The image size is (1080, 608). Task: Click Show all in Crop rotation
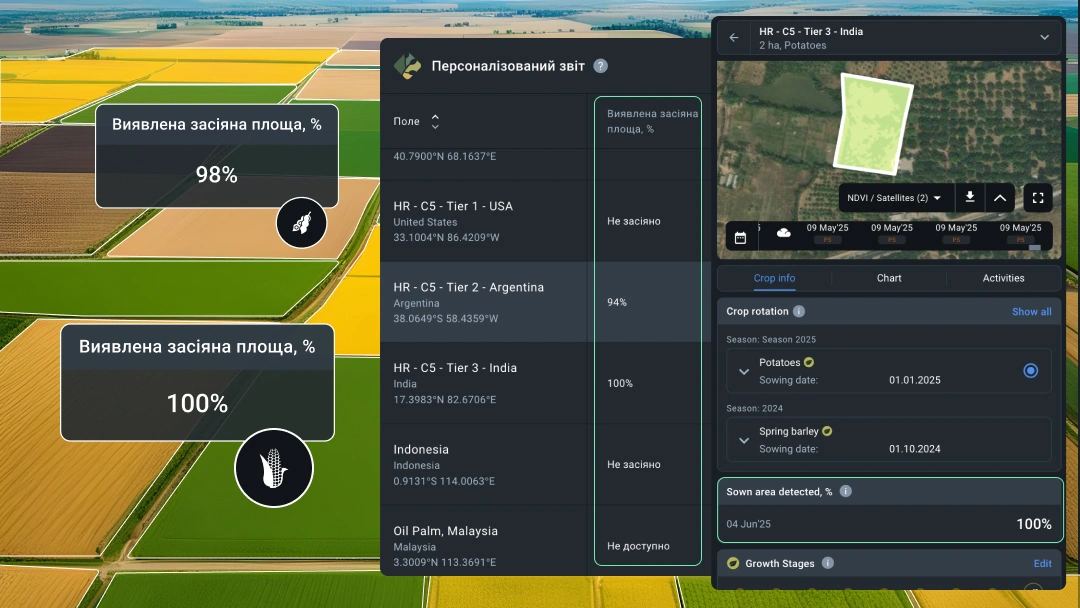click(x=1031, y=312)
